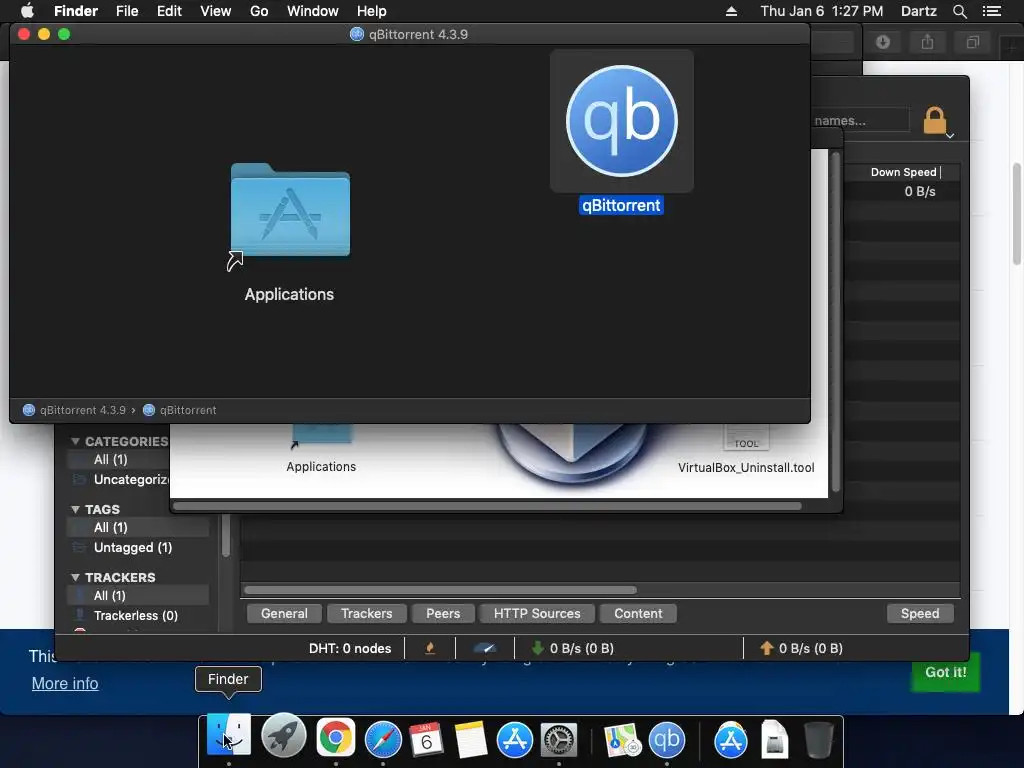This screenshot has height=768, width=1024.
Task: Open the Window menu
Action: (313, 11)
